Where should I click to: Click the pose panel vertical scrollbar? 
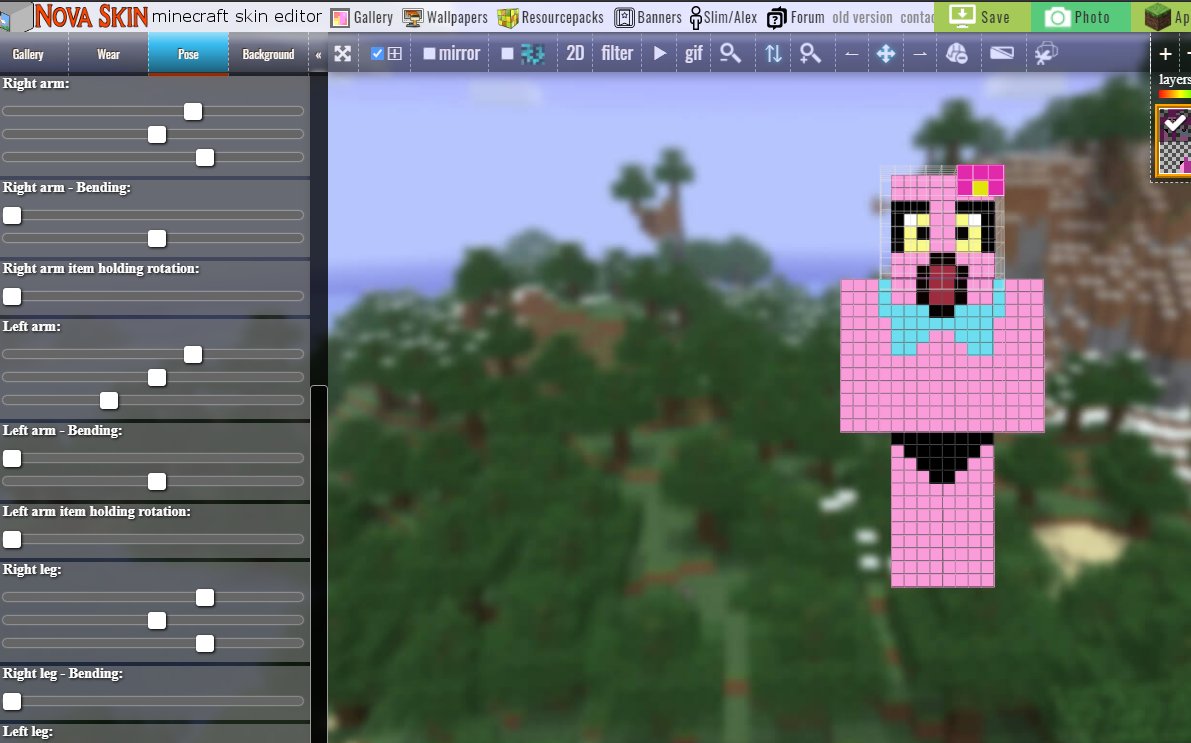point(319,564)
